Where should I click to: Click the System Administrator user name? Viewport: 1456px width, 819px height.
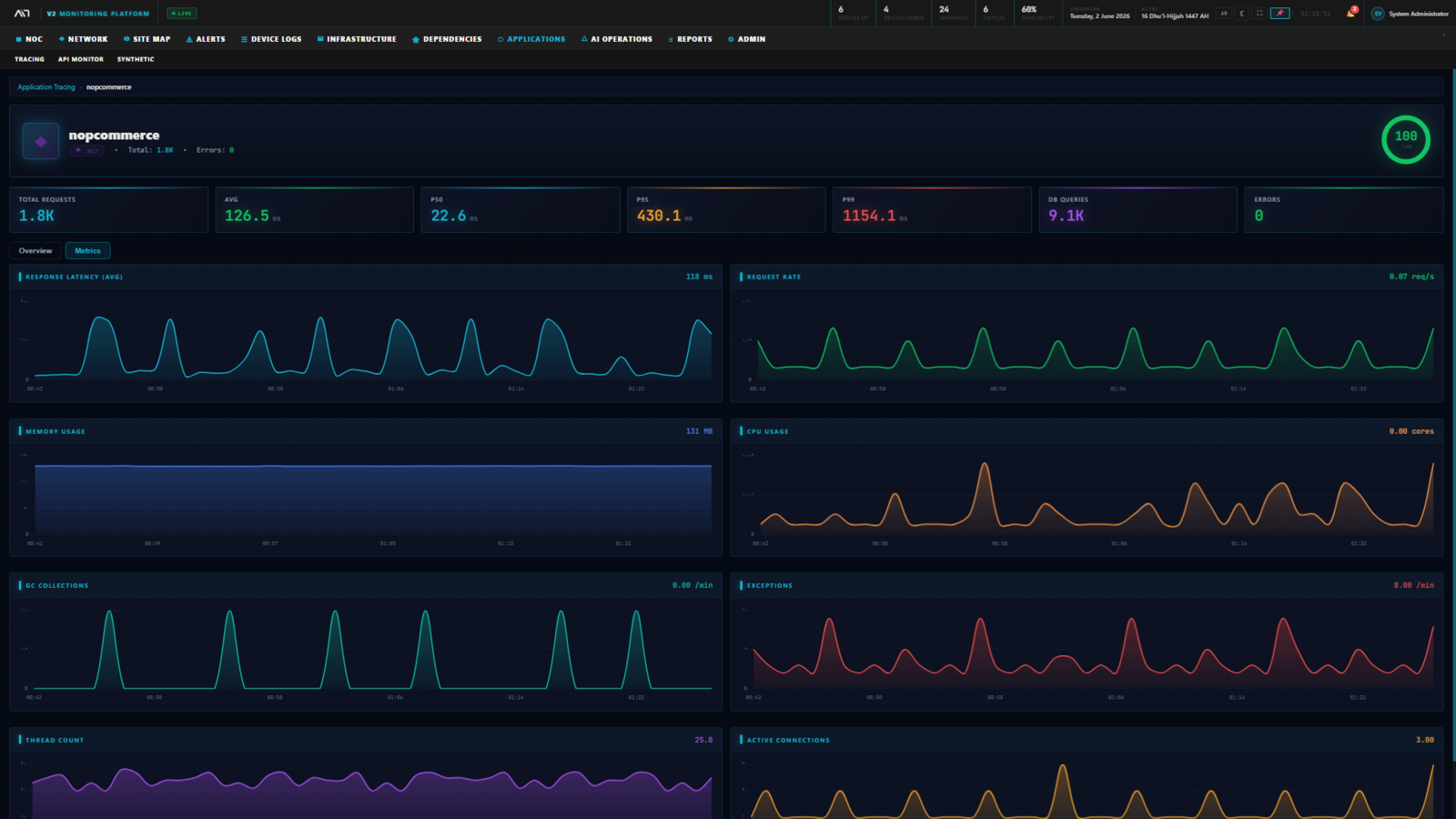1419,14
